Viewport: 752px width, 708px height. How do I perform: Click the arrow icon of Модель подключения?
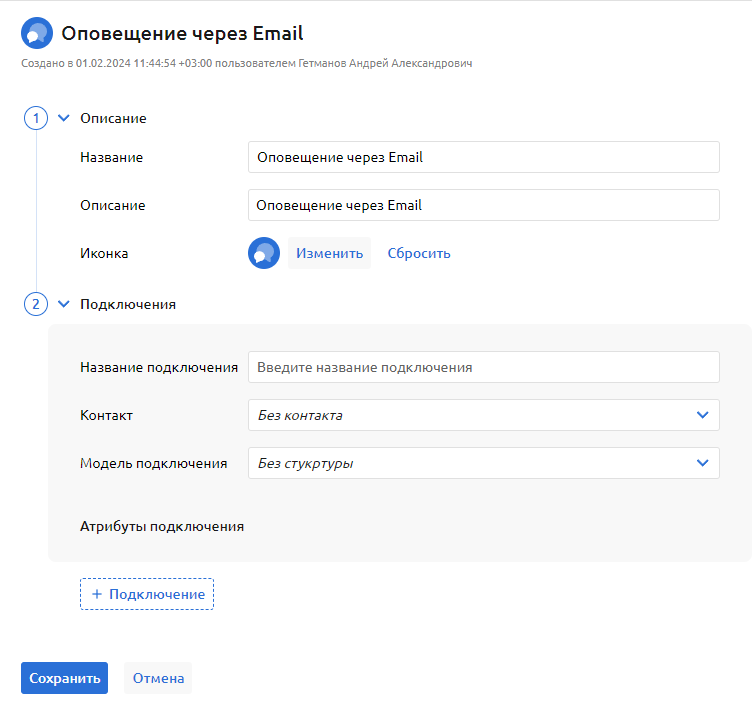702,463
